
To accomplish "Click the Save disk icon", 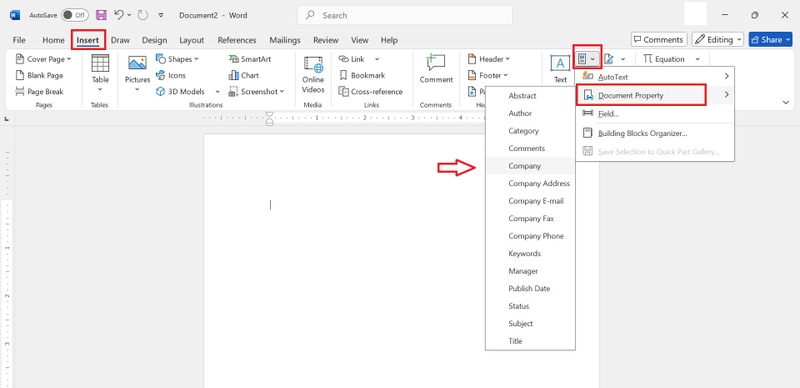I will tap(102, 15).
